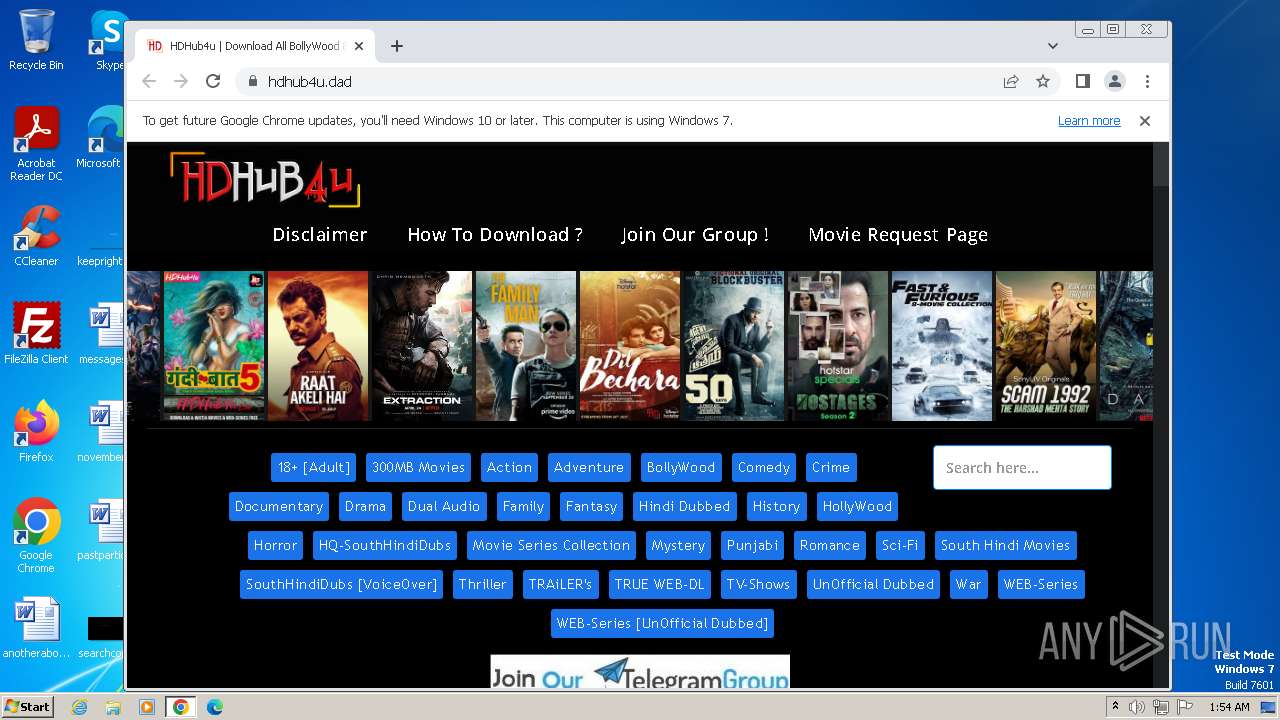The width and height of the screenshot is (1280, 720).
Task: Select the Firefox desktop shortcut
Action: click(x=36, y=432)
